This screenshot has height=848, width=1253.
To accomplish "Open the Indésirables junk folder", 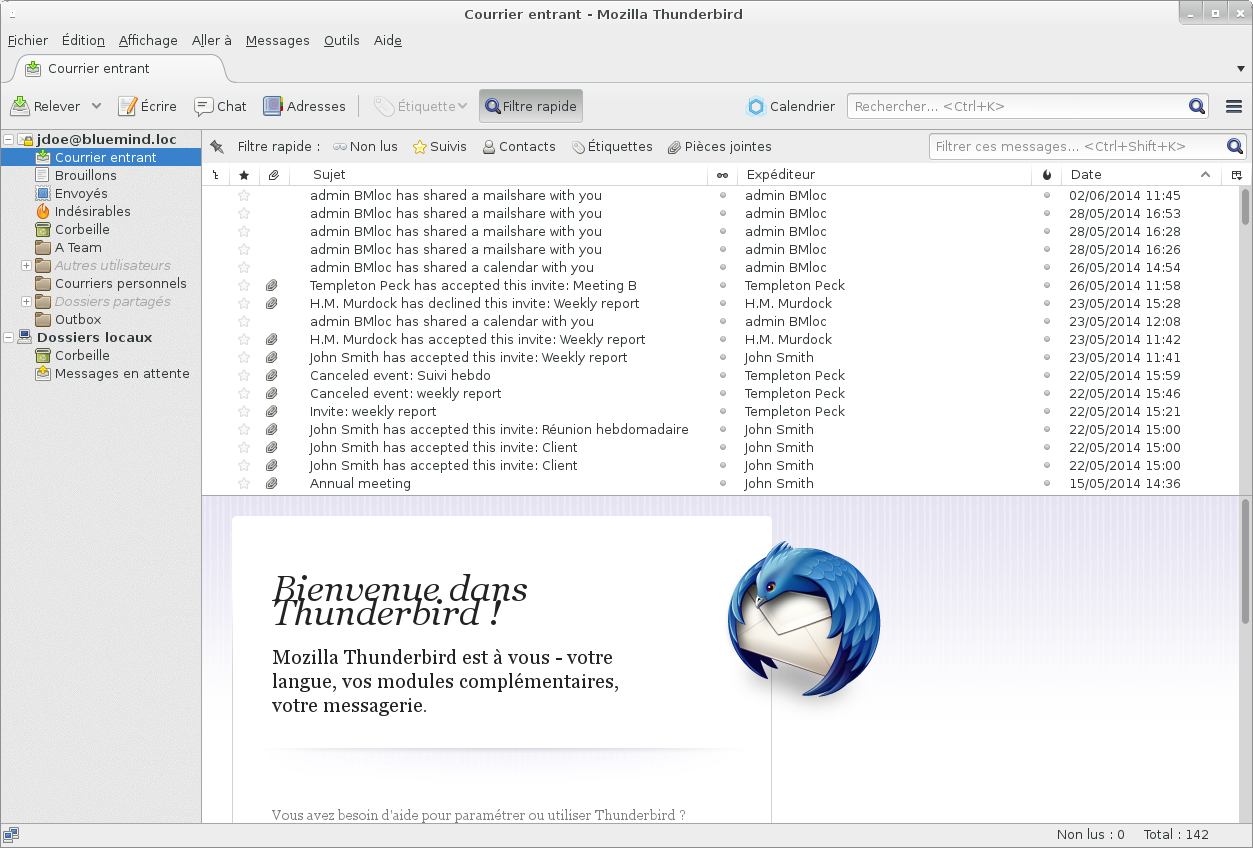I will 92,212.
